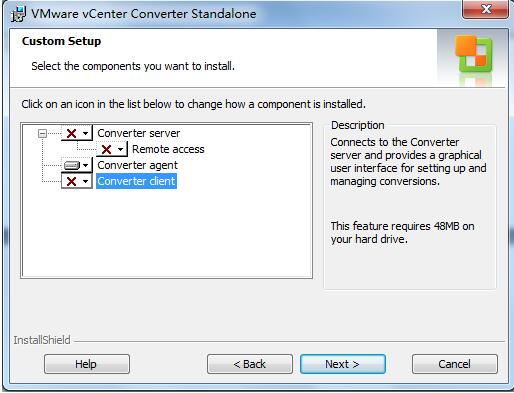The width and height of the screenshot is (514, 393).
Task: Open the Remote access install-state dropdown arrow
Action: (121, 150)
